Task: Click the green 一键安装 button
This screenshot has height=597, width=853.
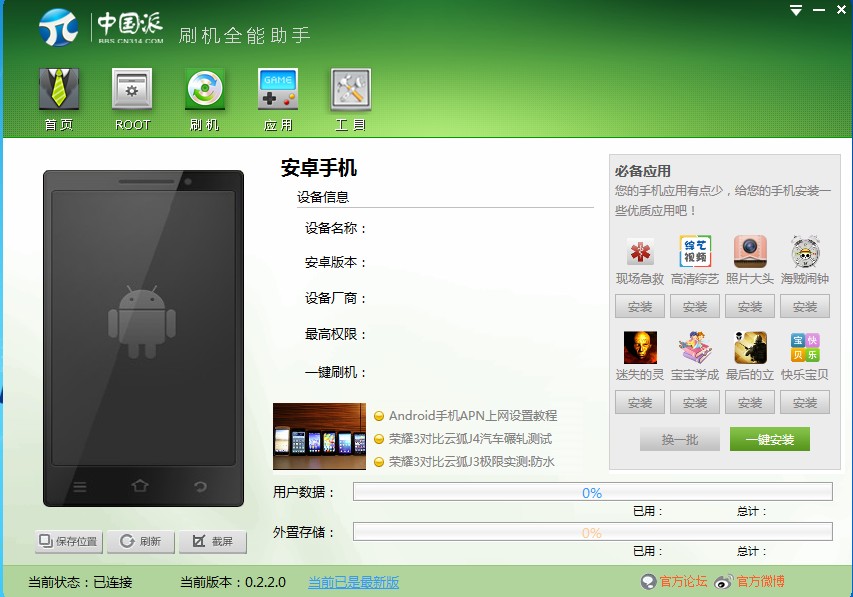Action: (x=770, y=439)
